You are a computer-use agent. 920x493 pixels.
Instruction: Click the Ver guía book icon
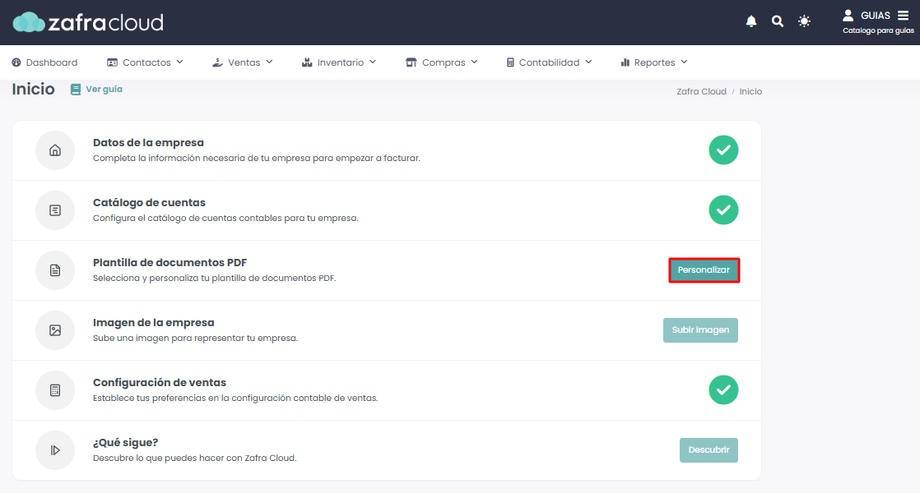pos(76,89)
